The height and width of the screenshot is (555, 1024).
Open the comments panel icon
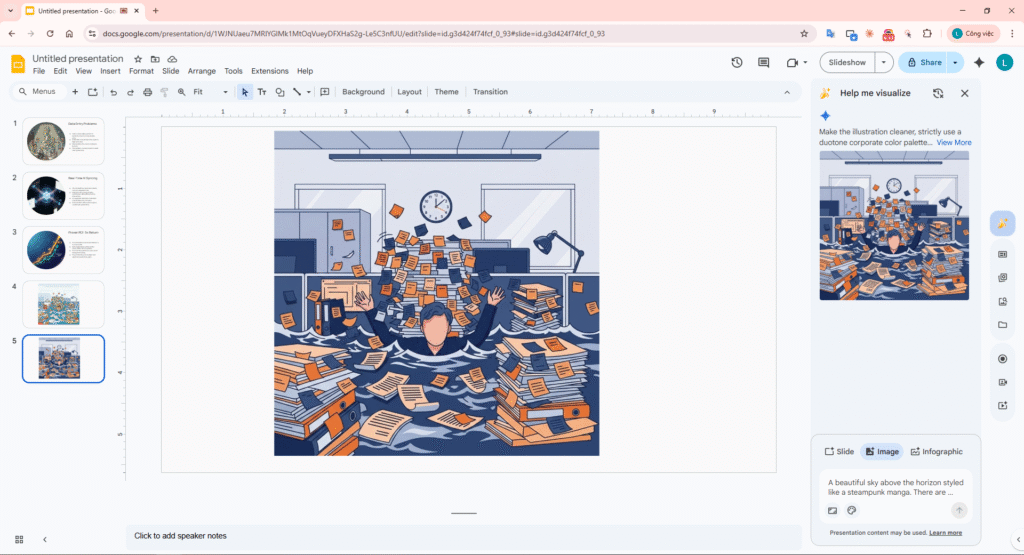click(x=764, y=62)
